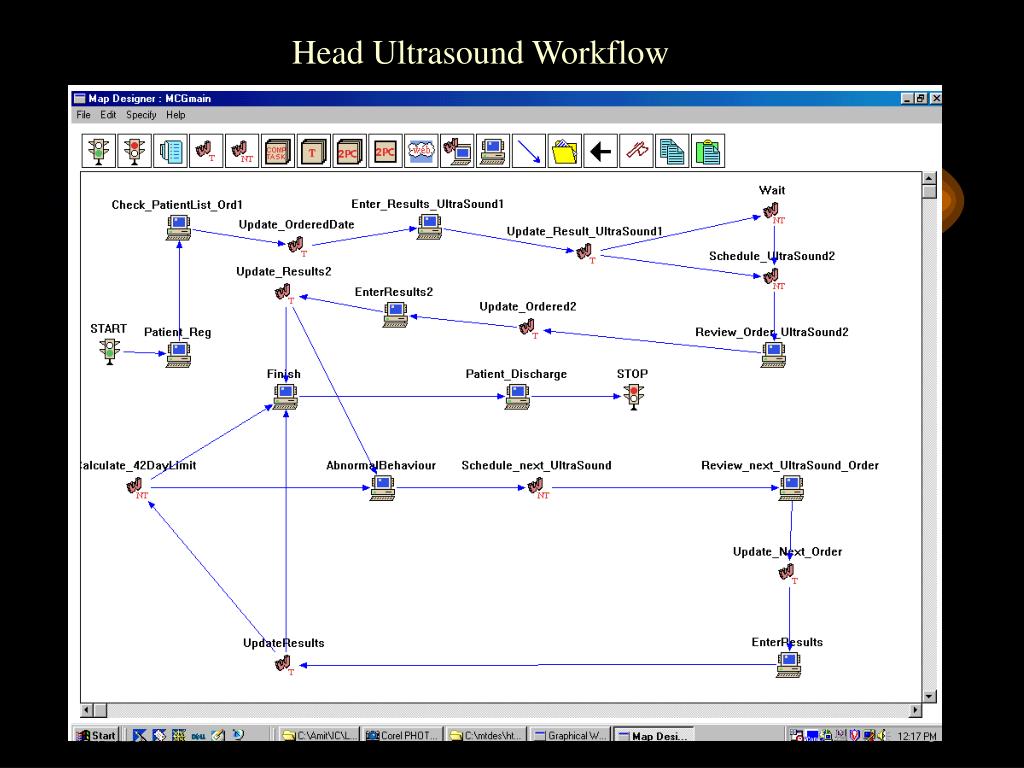Select the flat 2PC tool
This screenshot has height=768, width=1024.
385,151
